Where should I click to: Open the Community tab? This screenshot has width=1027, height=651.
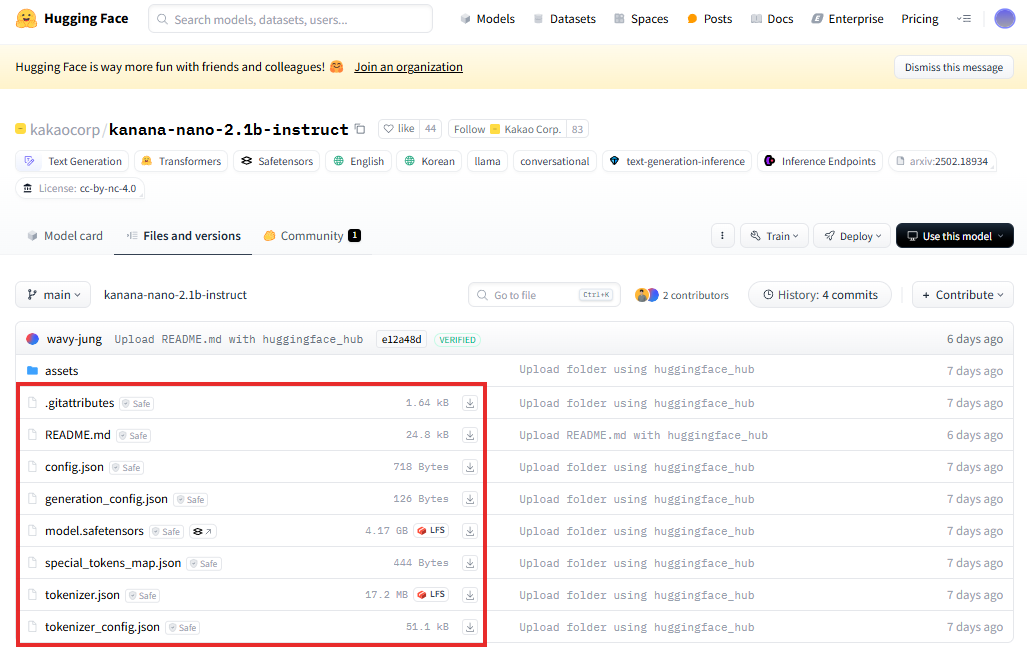[x=312, y=236]
